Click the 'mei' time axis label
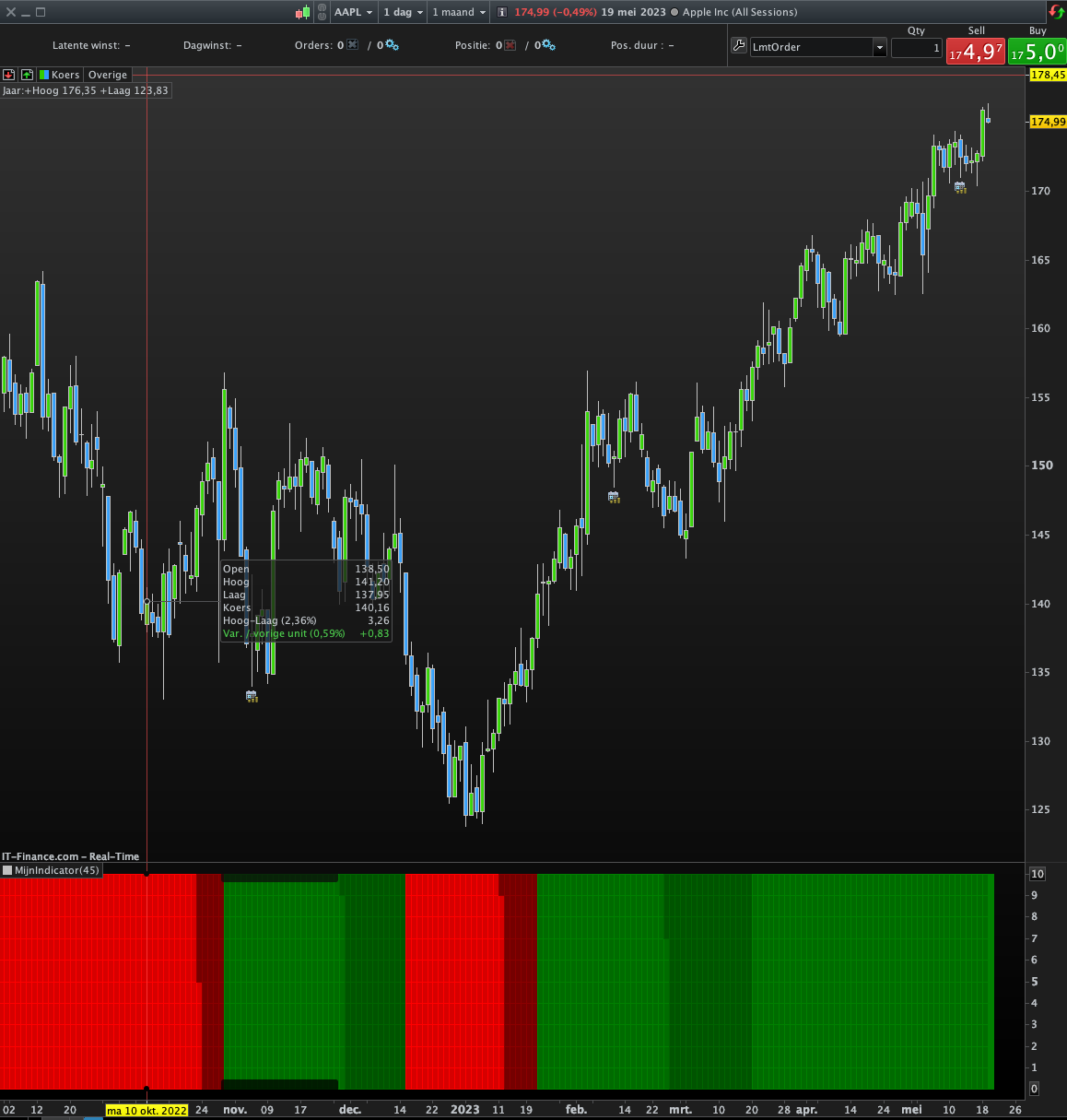The image size is (1067, 1120). coord(911,1110)
